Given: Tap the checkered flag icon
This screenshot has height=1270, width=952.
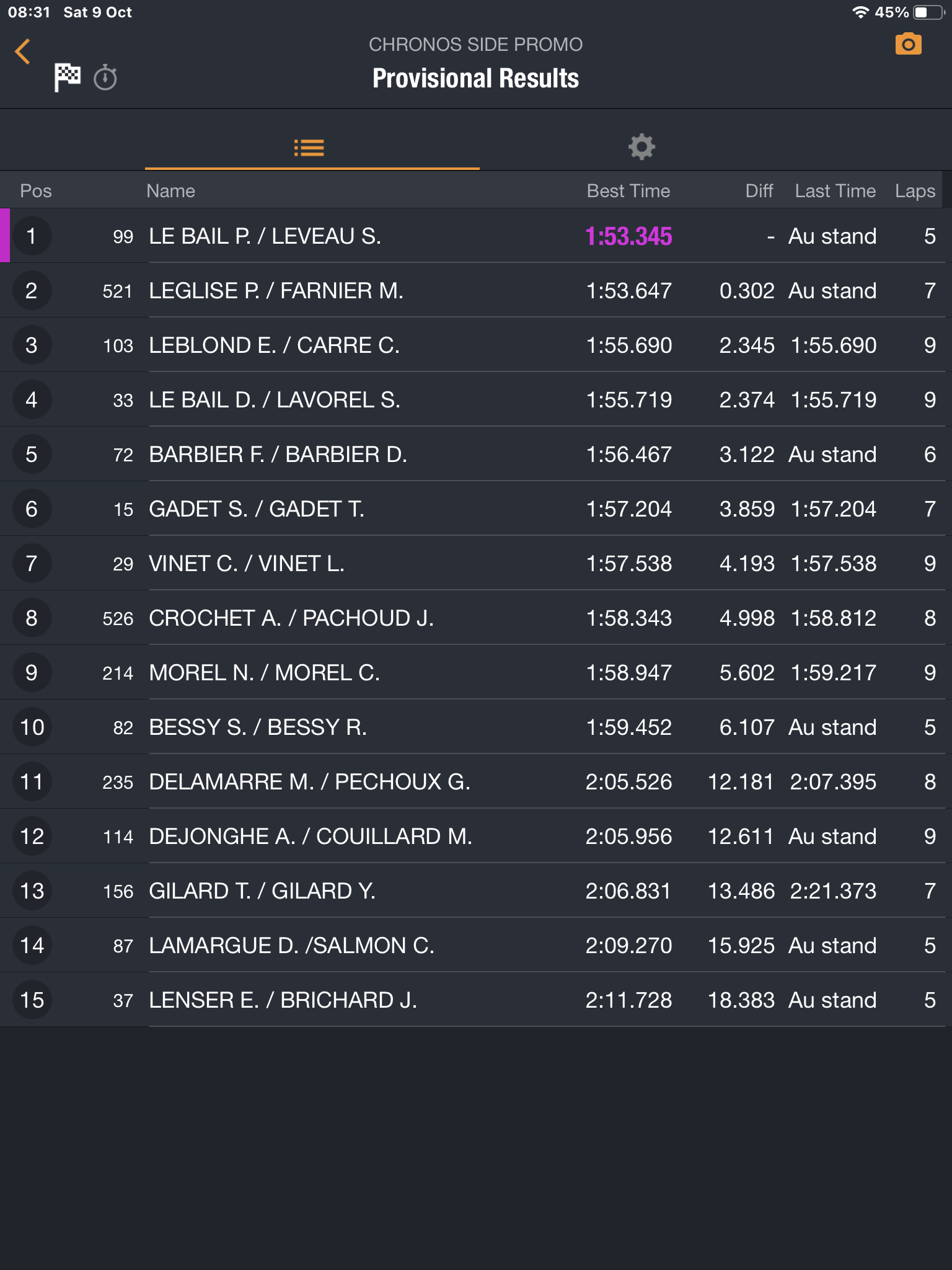Looking at the screenshot, I should tap(67, 78).
